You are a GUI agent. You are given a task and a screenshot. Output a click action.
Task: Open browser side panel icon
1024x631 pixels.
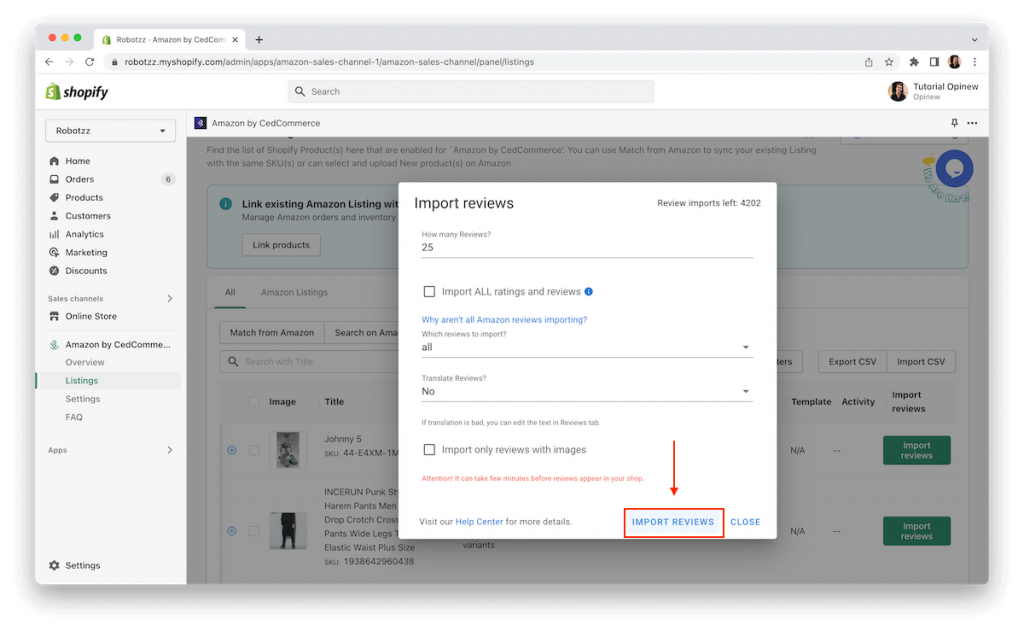[934, 61]
